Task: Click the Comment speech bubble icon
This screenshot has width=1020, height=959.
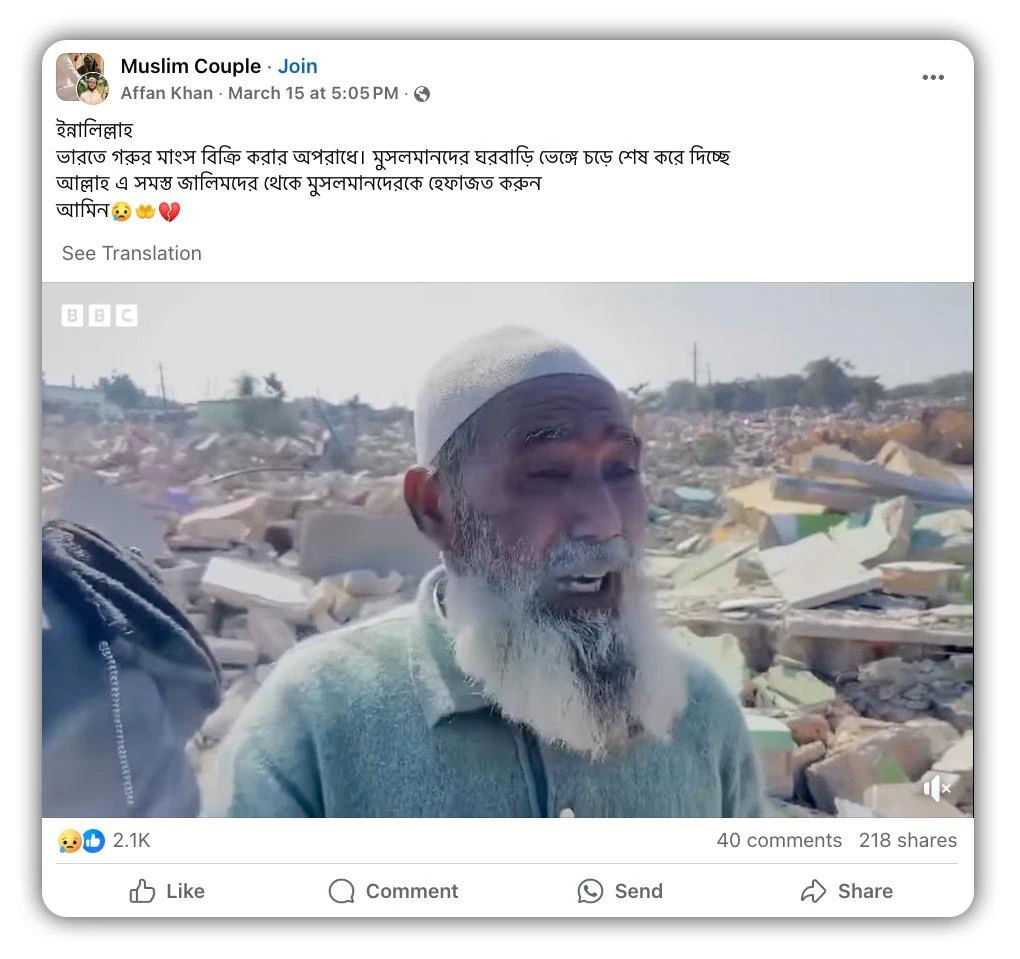Action: click(342, 891)
